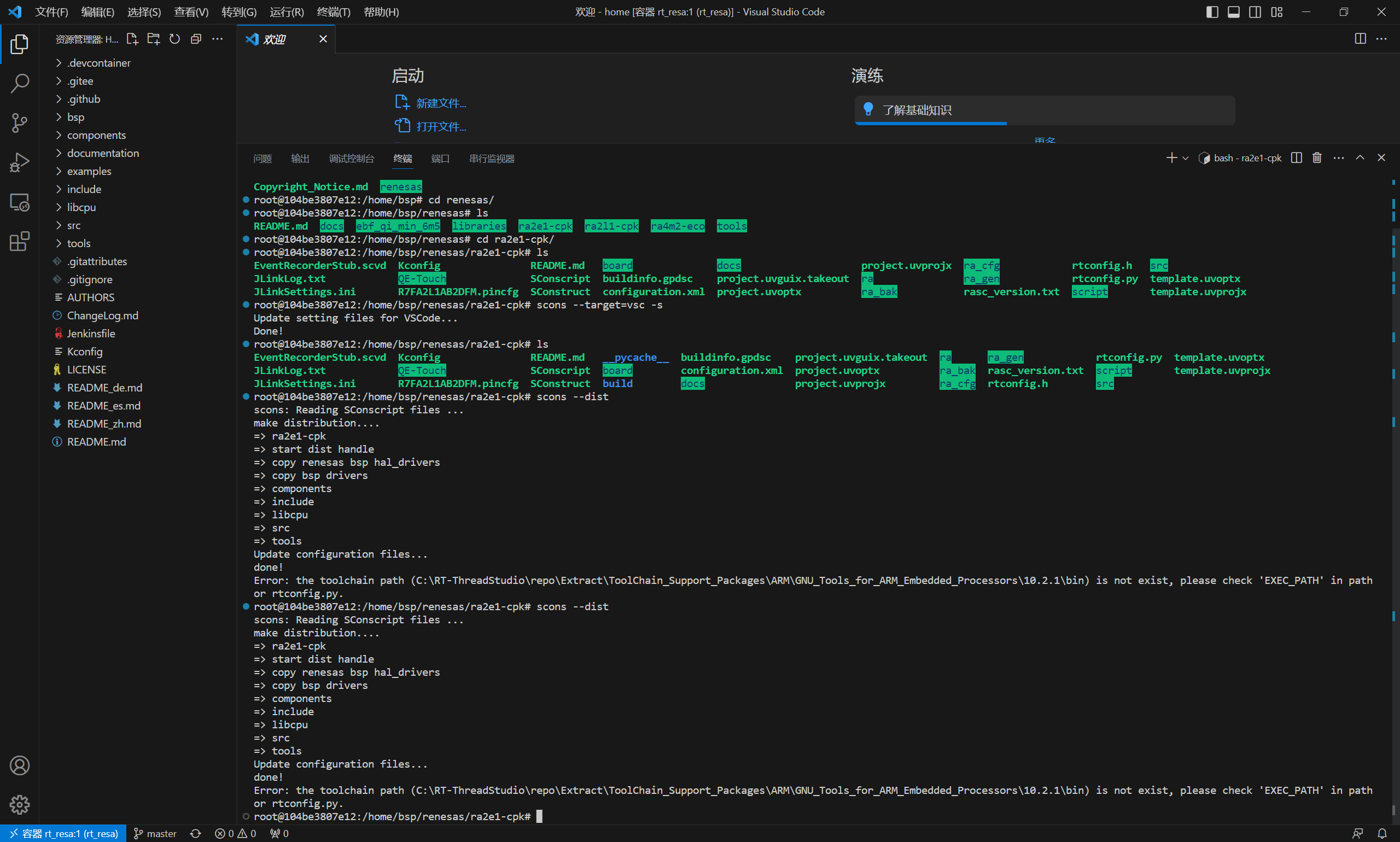Toggle the secondary side bar visibility
The image size is (1400, 842).
1255,12
